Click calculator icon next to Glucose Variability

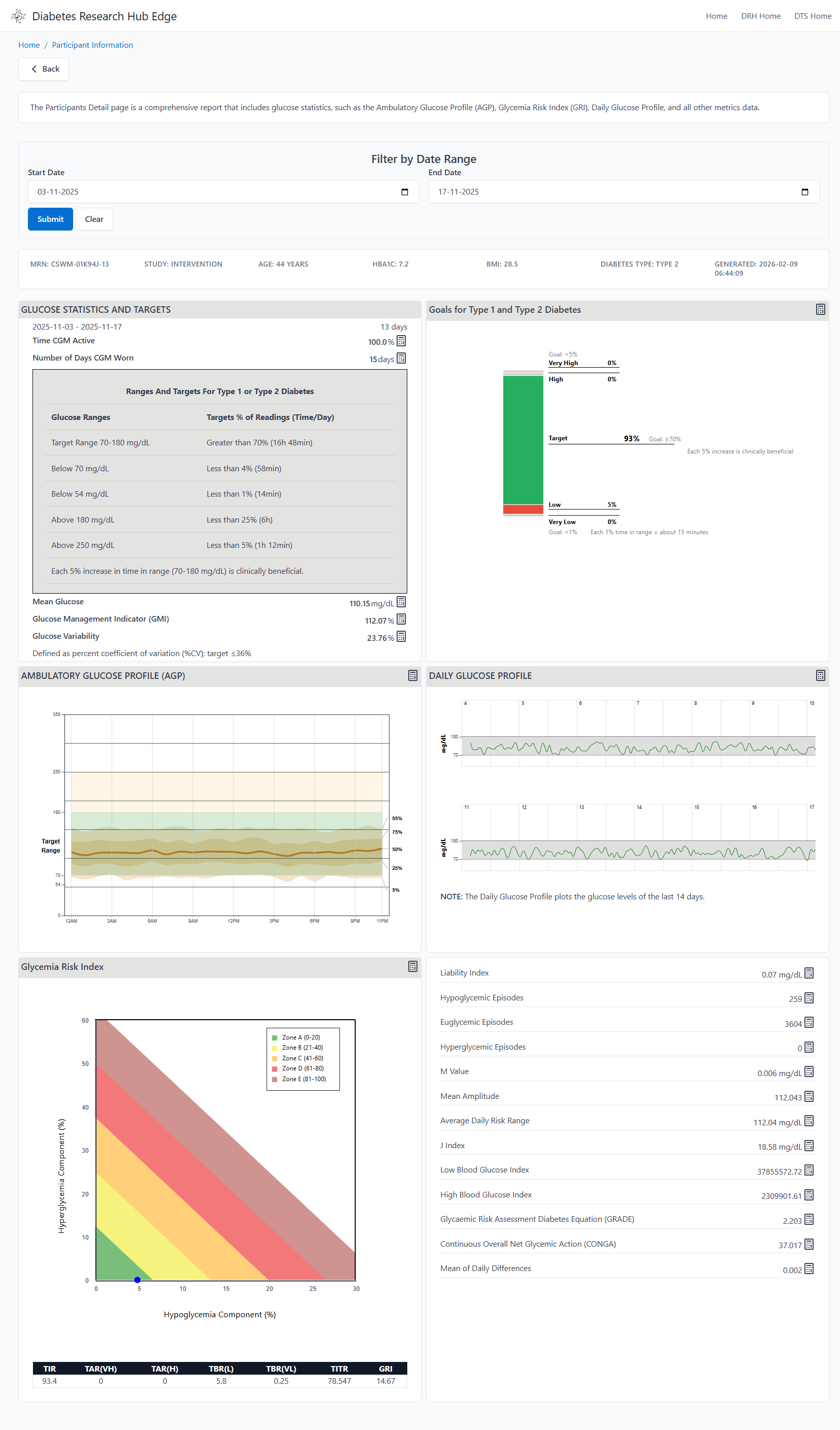[401, 637]
